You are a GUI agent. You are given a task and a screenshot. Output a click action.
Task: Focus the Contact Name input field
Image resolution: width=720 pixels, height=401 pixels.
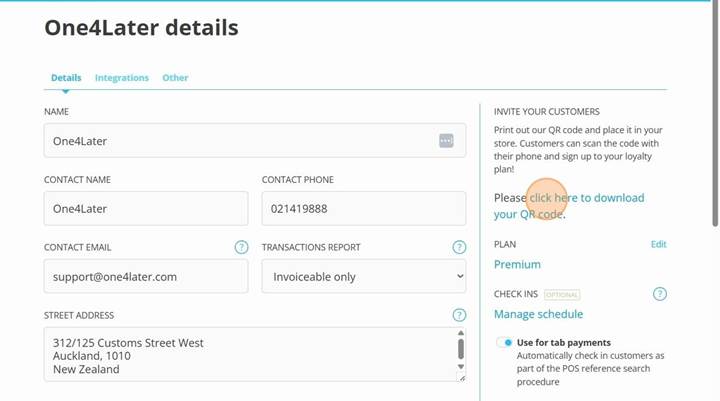pos(146,209)
